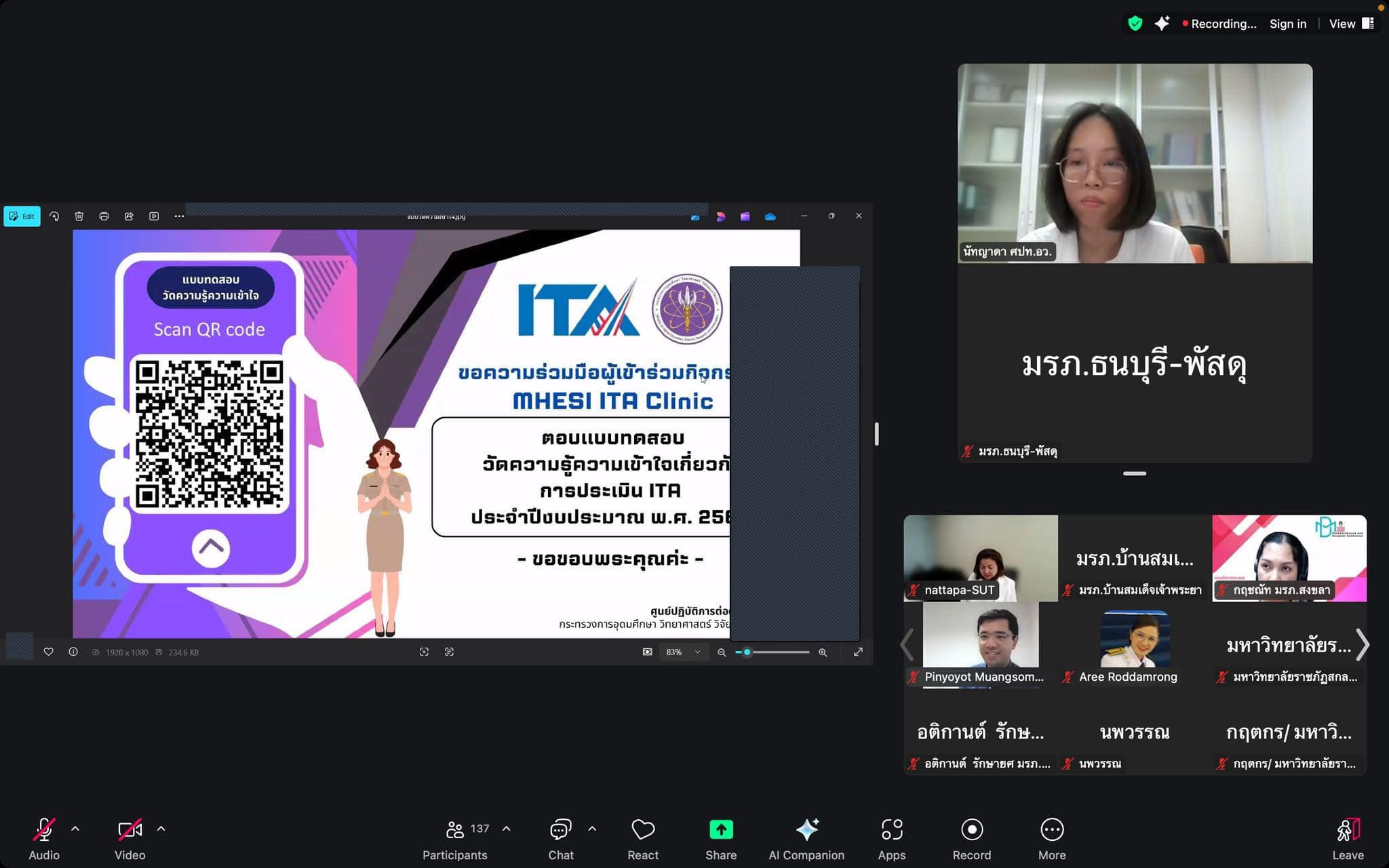Click the gallery collapse handle bar
This screenshot has height=868, width=1389.
click(1135, 473)
